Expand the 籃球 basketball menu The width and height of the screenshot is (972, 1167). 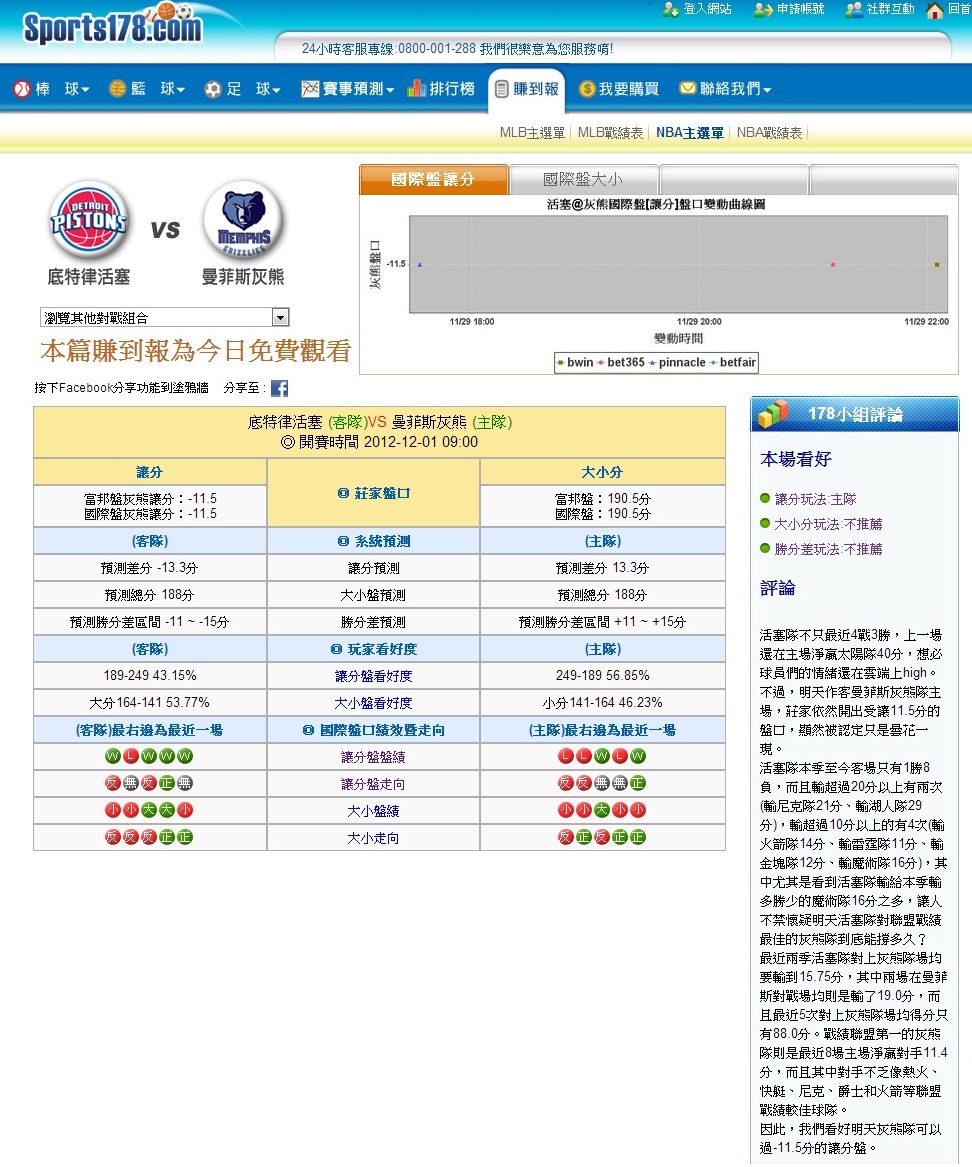(147, 89)
